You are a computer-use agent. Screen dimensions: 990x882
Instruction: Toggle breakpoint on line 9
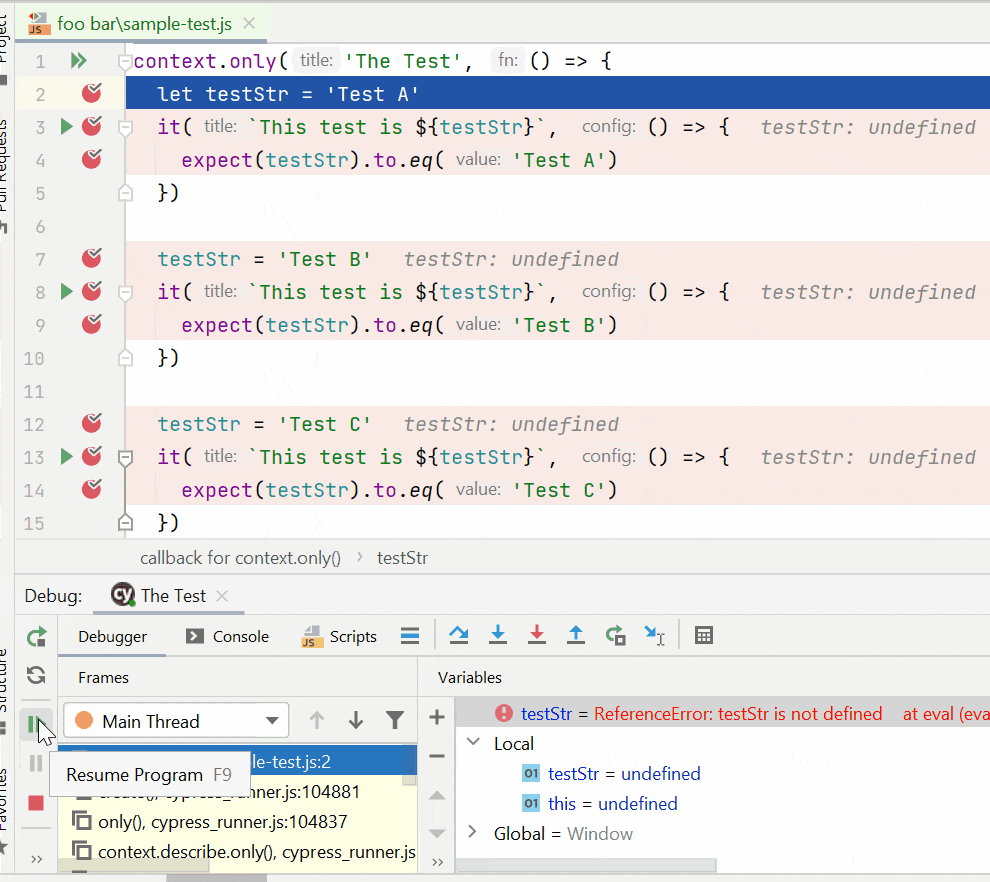(x=92, y=324)
